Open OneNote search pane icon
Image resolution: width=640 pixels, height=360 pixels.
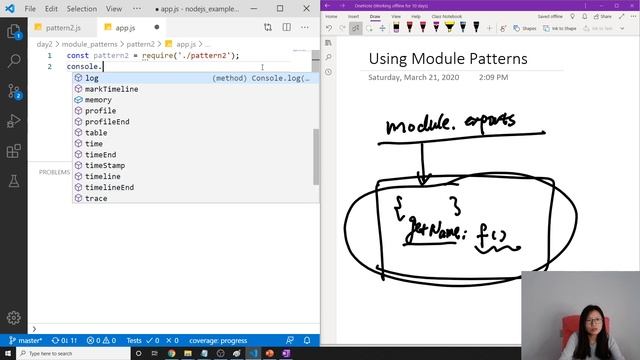click(x=329, y=57)
